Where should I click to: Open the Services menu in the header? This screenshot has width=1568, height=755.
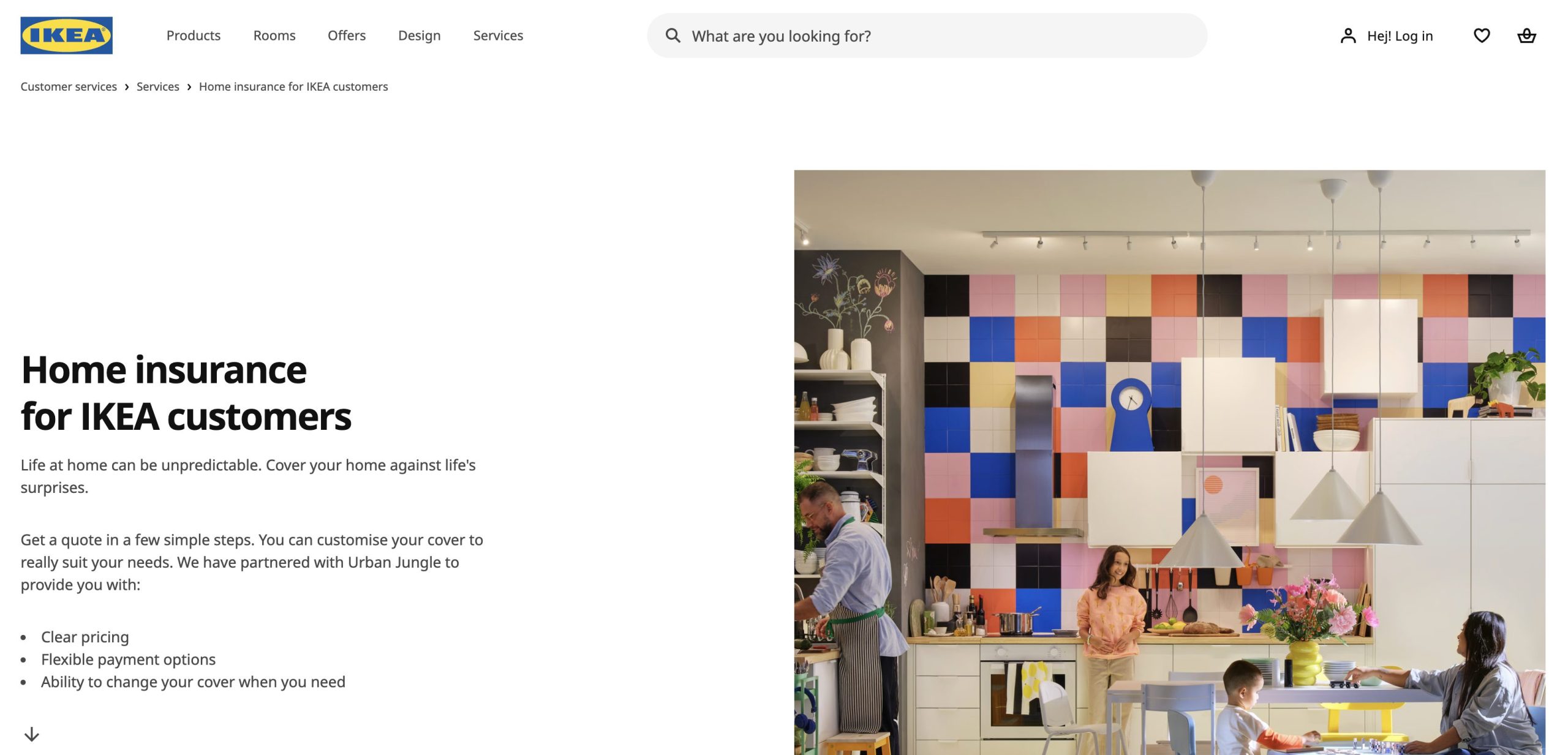pyautogui.click(x=498, y=36)
